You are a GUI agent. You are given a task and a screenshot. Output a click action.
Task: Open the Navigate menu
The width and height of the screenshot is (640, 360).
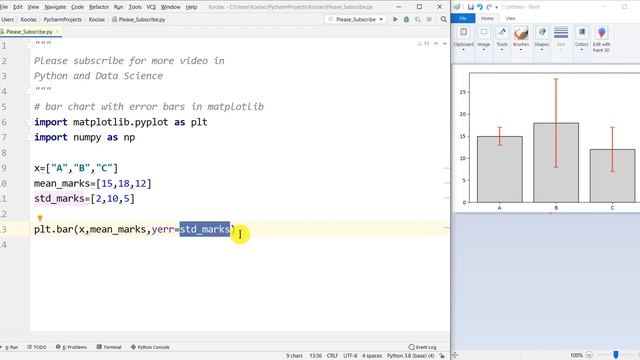(55, 7)
